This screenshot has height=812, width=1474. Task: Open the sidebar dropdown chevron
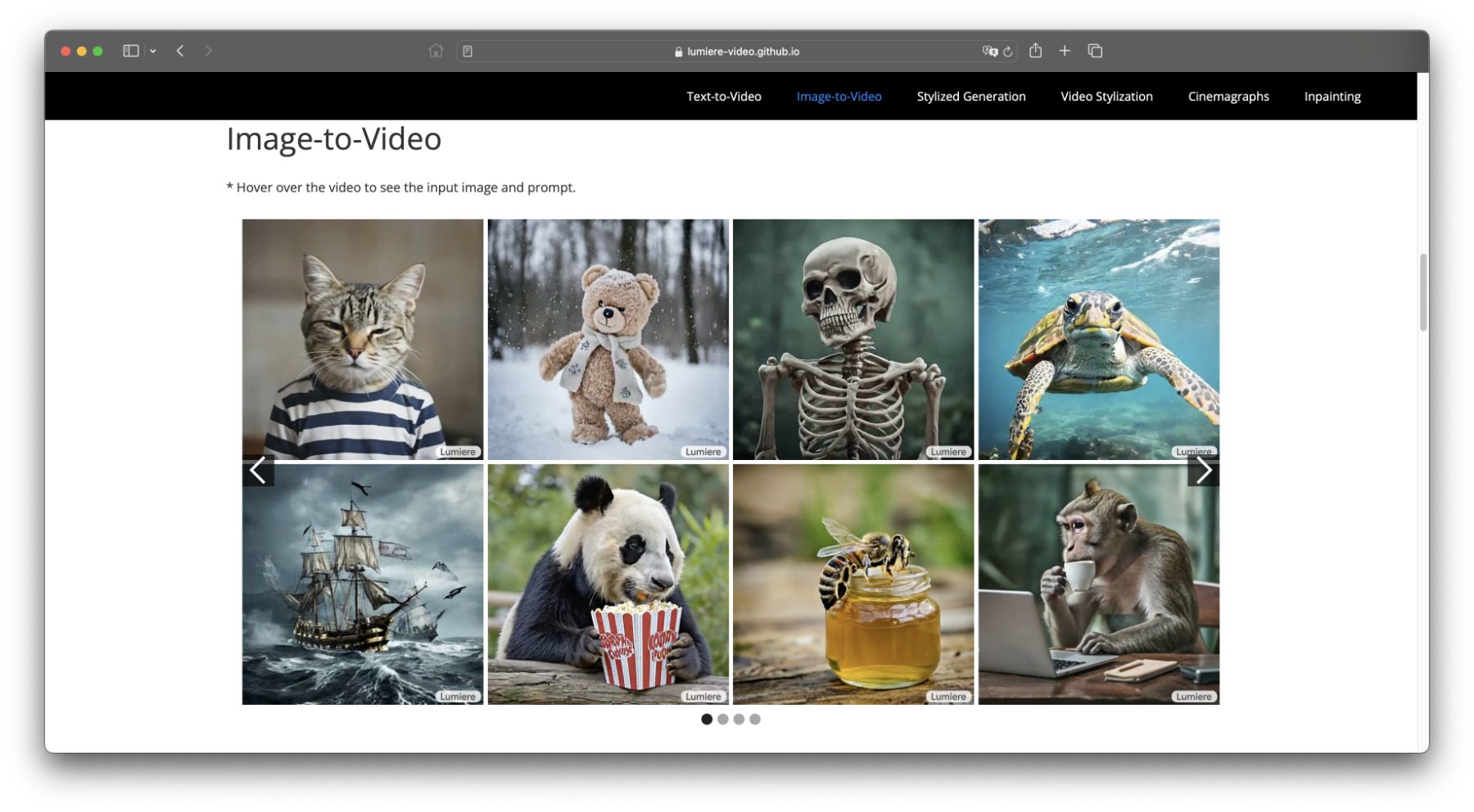tap(153, 51)
